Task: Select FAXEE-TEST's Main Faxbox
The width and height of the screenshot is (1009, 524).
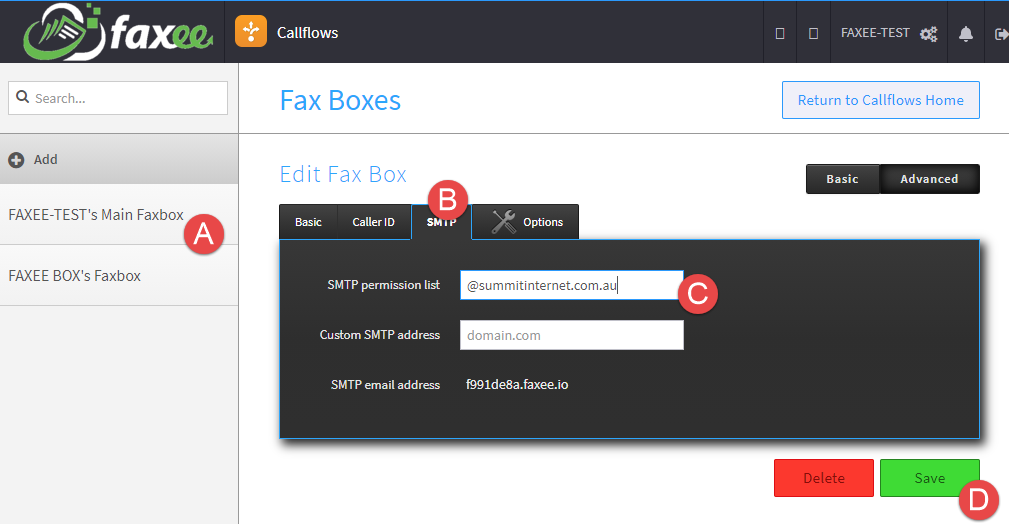Action: 119,214
